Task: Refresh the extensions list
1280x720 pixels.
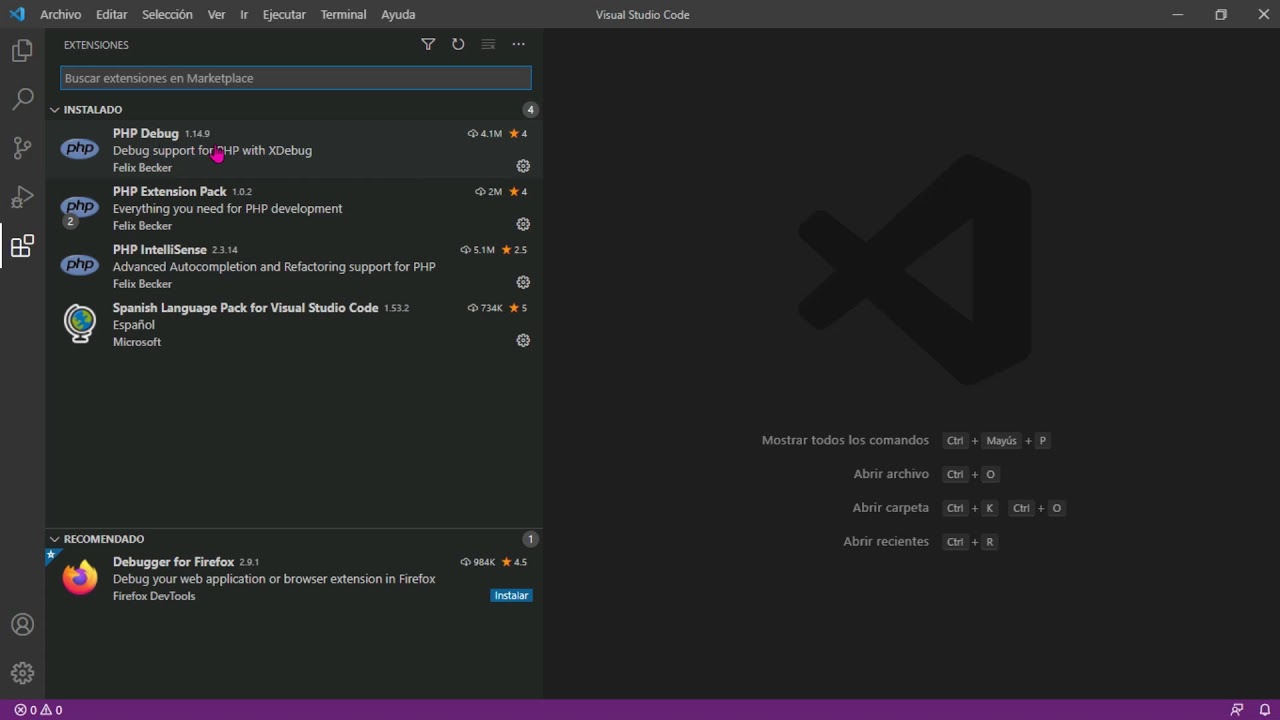Action: click(x=458, y=44)
